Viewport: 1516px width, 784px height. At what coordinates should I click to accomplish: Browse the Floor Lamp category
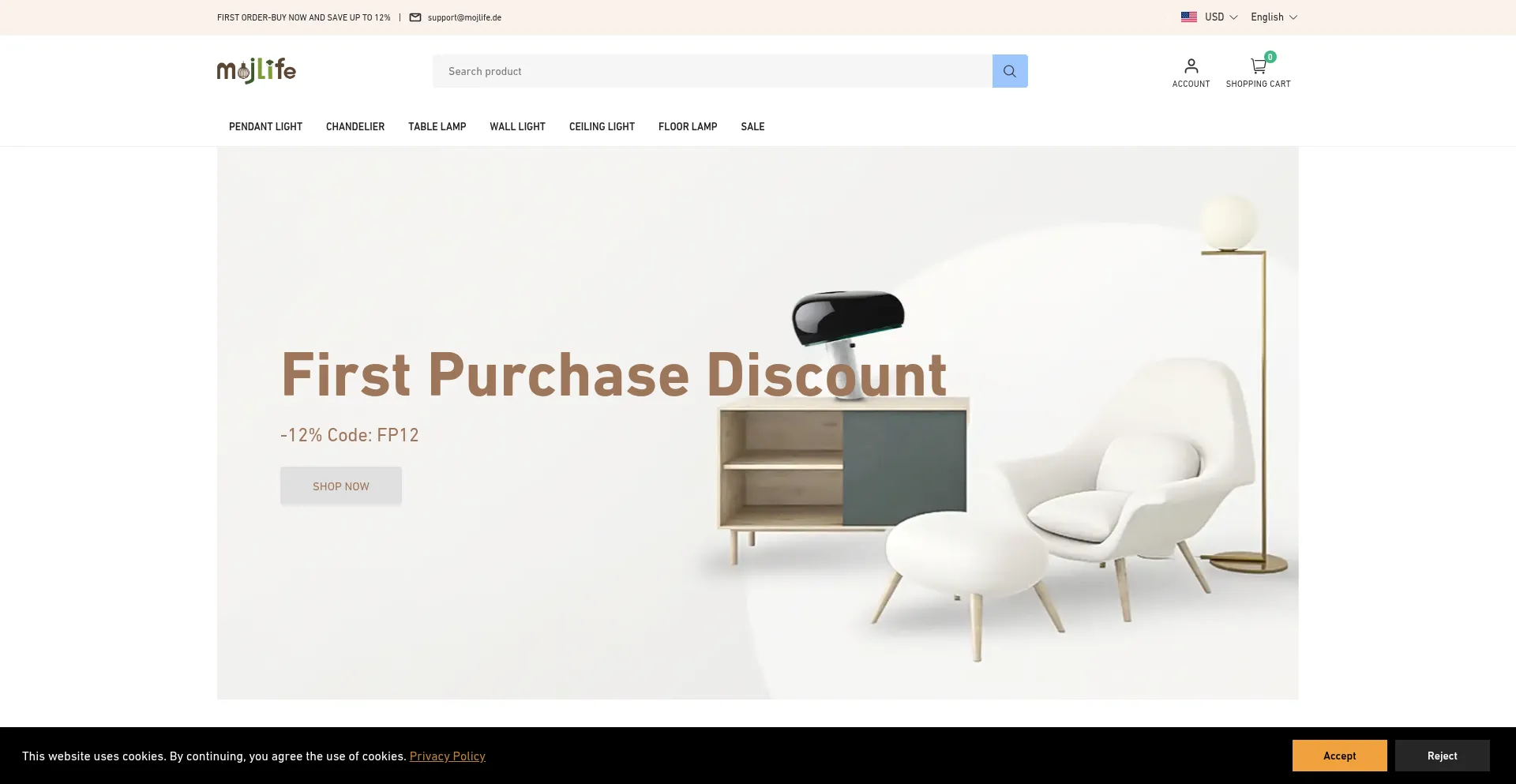coord(688,126)
